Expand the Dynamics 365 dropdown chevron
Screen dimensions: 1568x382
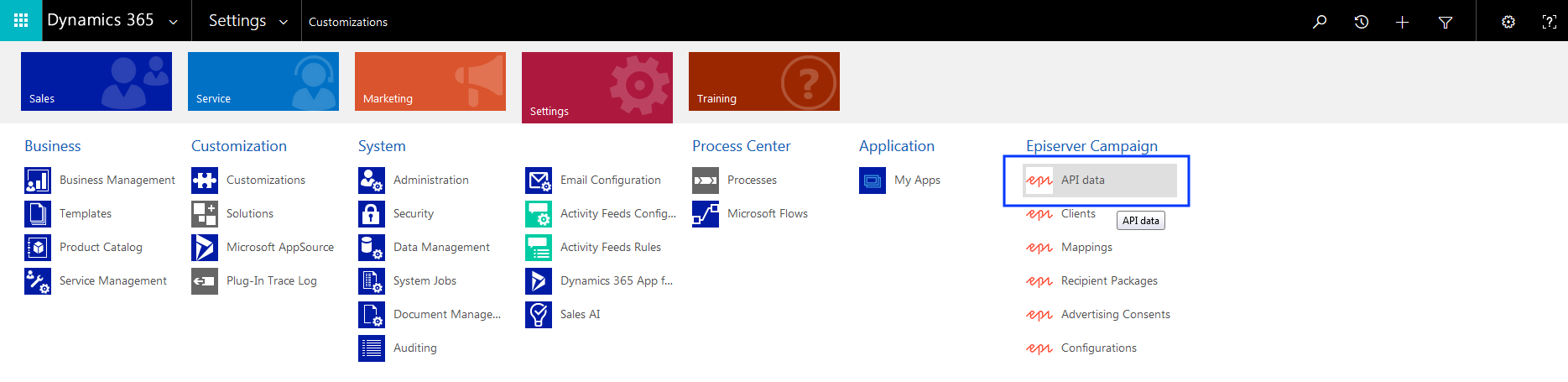click(x=174, y=23)
